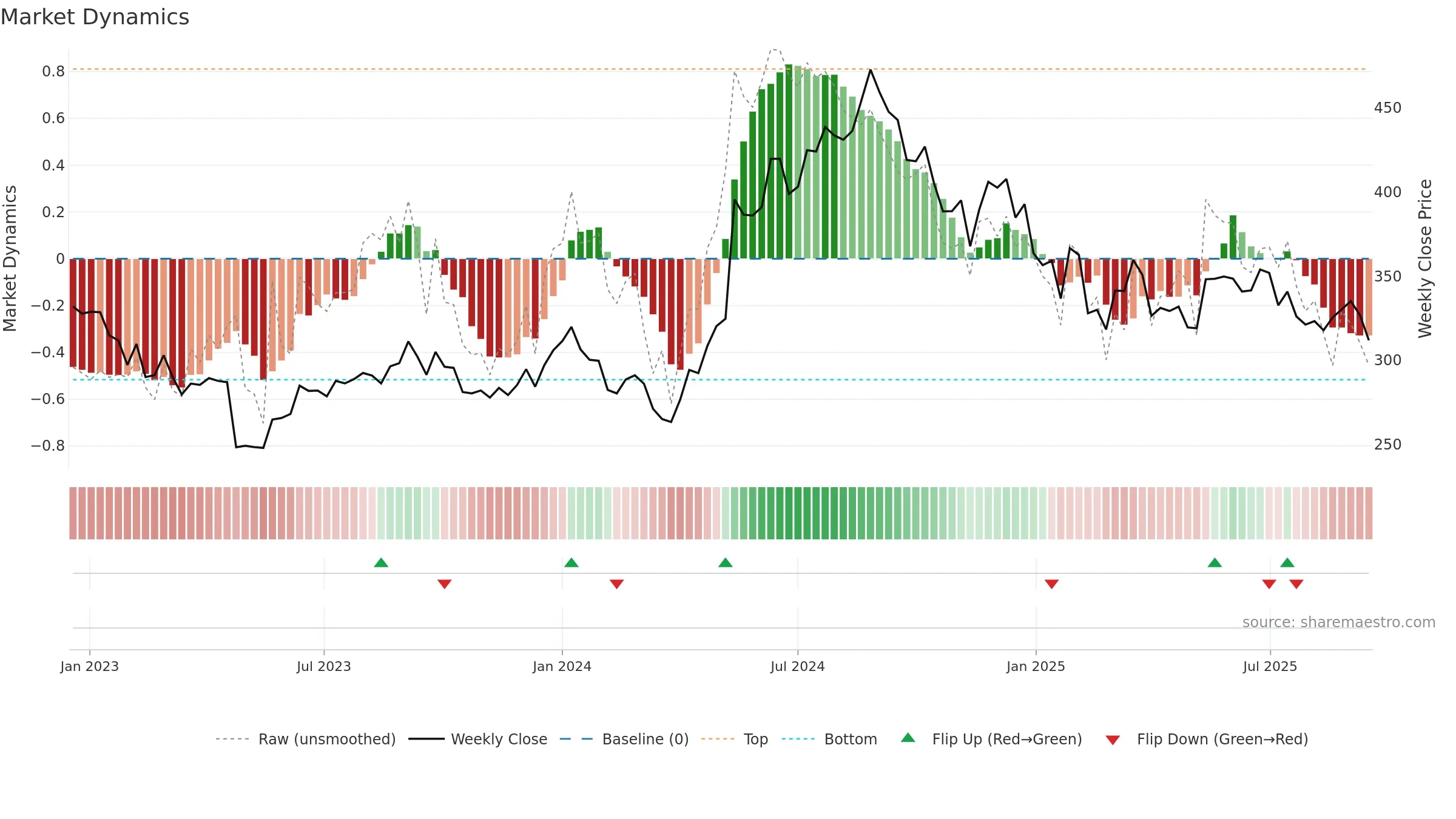The height and width of the screenshot is (819, 1456).
Task: Click the 250 price axis label
Action: point(1388,445)
